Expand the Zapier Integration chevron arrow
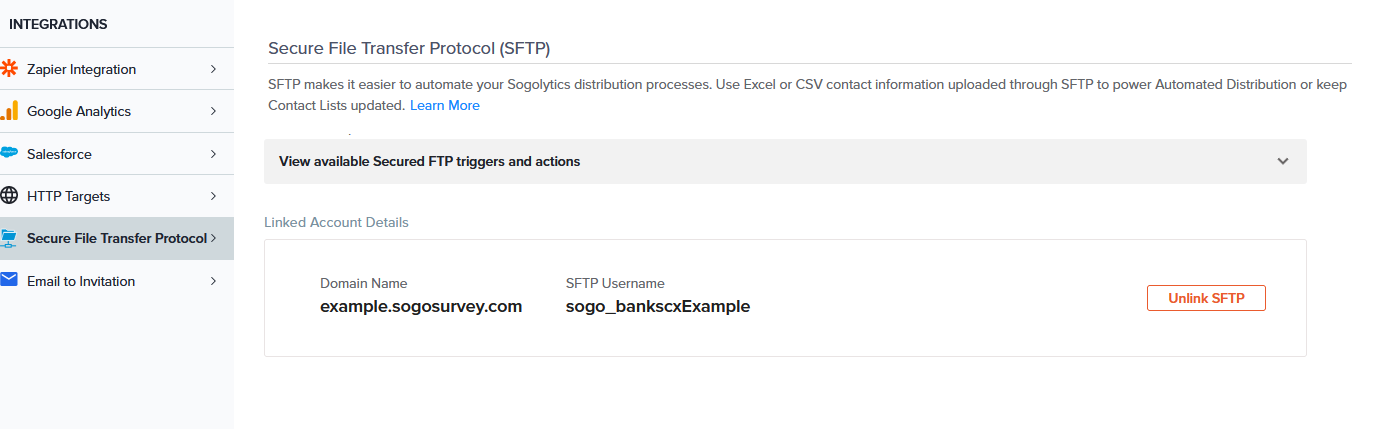Image resolution: width=1393 pixels, height=429 pixels. pyautogui.click(x=213, y=69)
